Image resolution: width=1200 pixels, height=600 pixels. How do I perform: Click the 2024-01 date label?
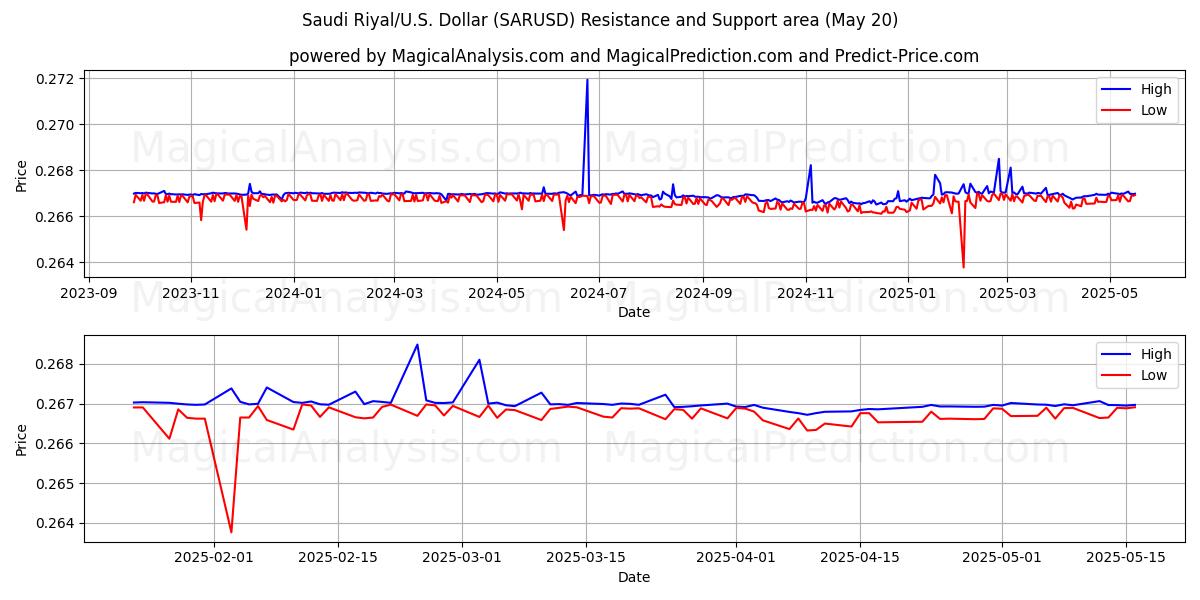point(293,293)
